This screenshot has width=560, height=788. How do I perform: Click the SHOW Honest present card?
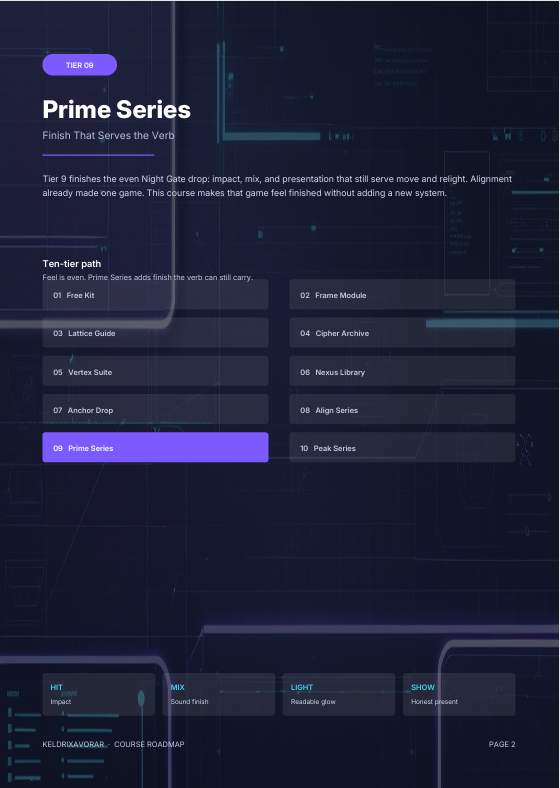[x=459, y=694]
